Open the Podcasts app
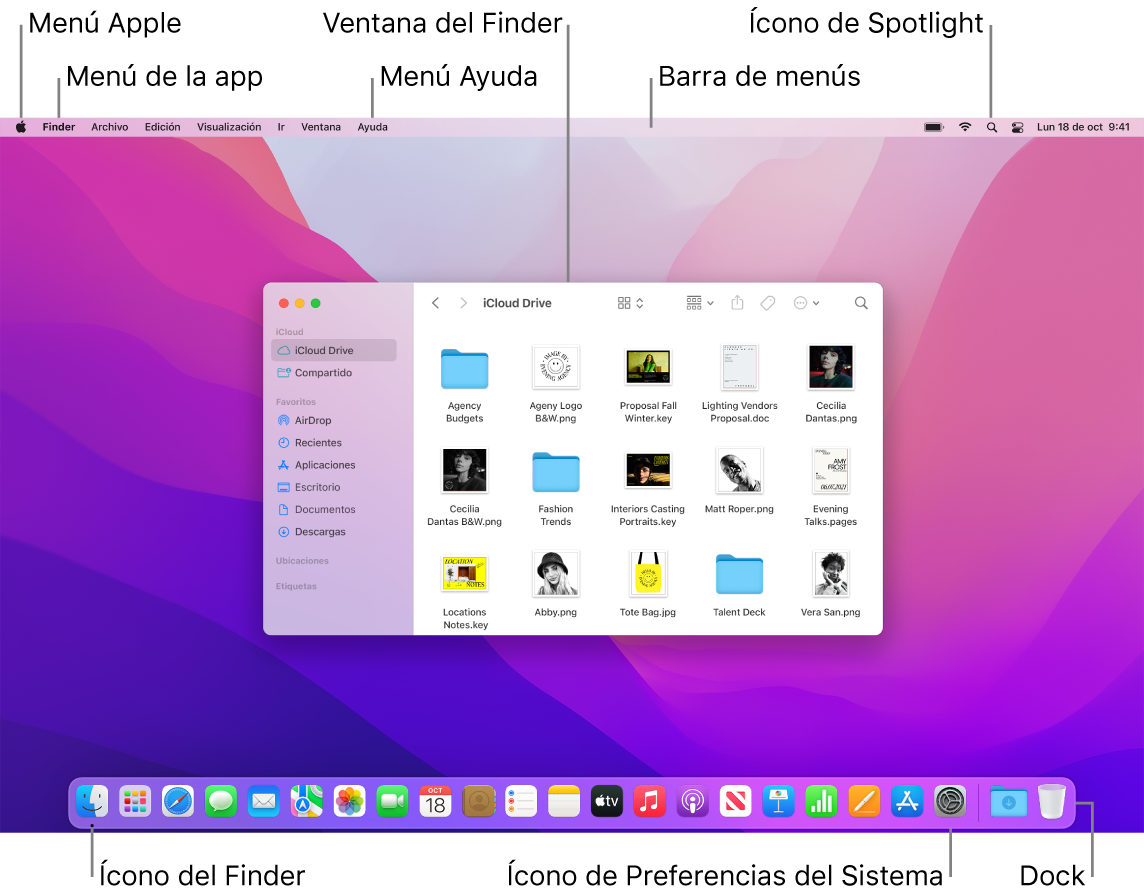The width and height of the screenshot is (1144, 896). [692, 801]
